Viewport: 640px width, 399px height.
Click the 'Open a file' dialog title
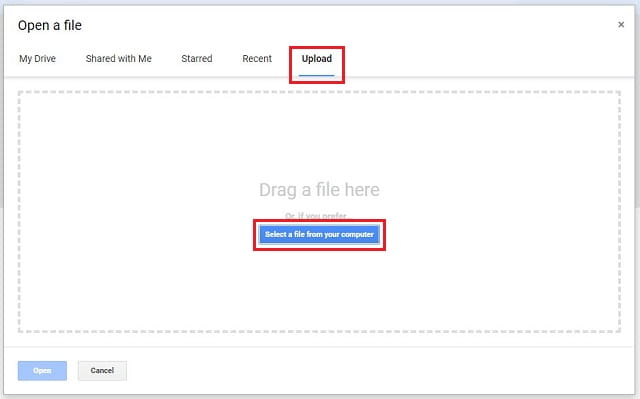click(x=50, y=25)
